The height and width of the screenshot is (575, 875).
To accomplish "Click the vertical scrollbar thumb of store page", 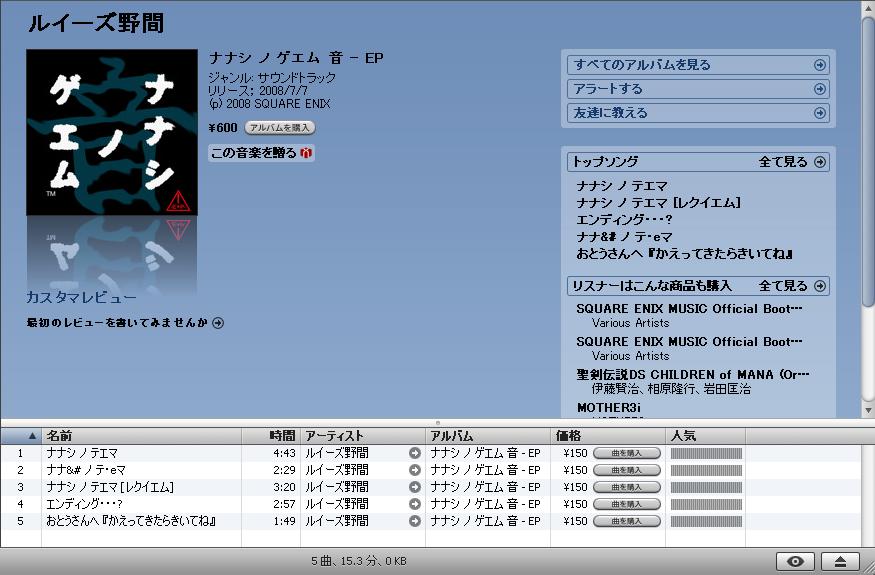I will (868, 162).
